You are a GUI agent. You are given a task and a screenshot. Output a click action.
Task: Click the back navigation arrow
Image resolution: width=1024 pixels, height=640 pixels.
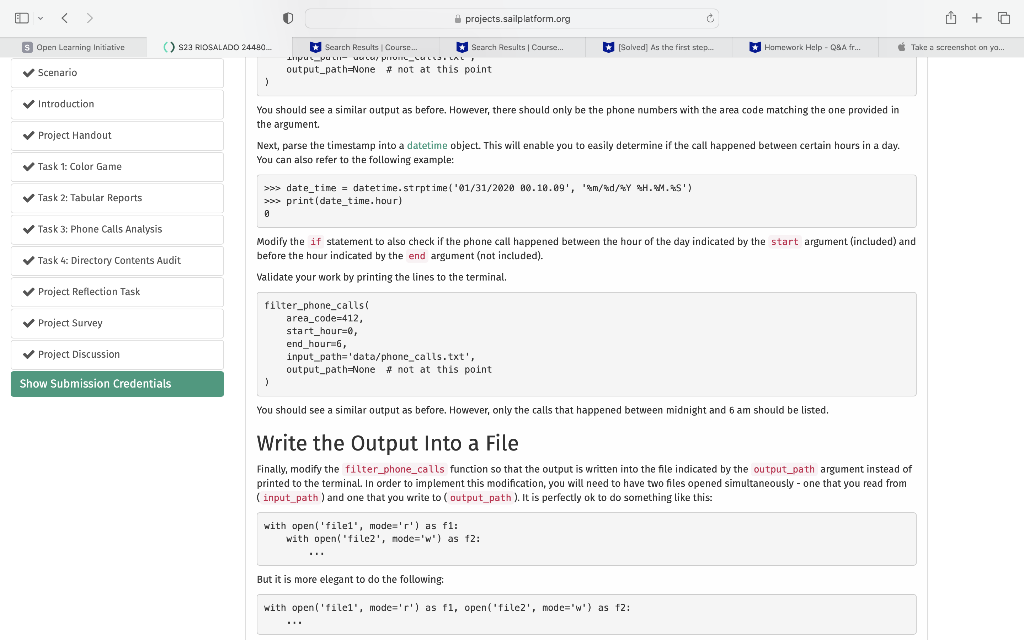(64, 17)
